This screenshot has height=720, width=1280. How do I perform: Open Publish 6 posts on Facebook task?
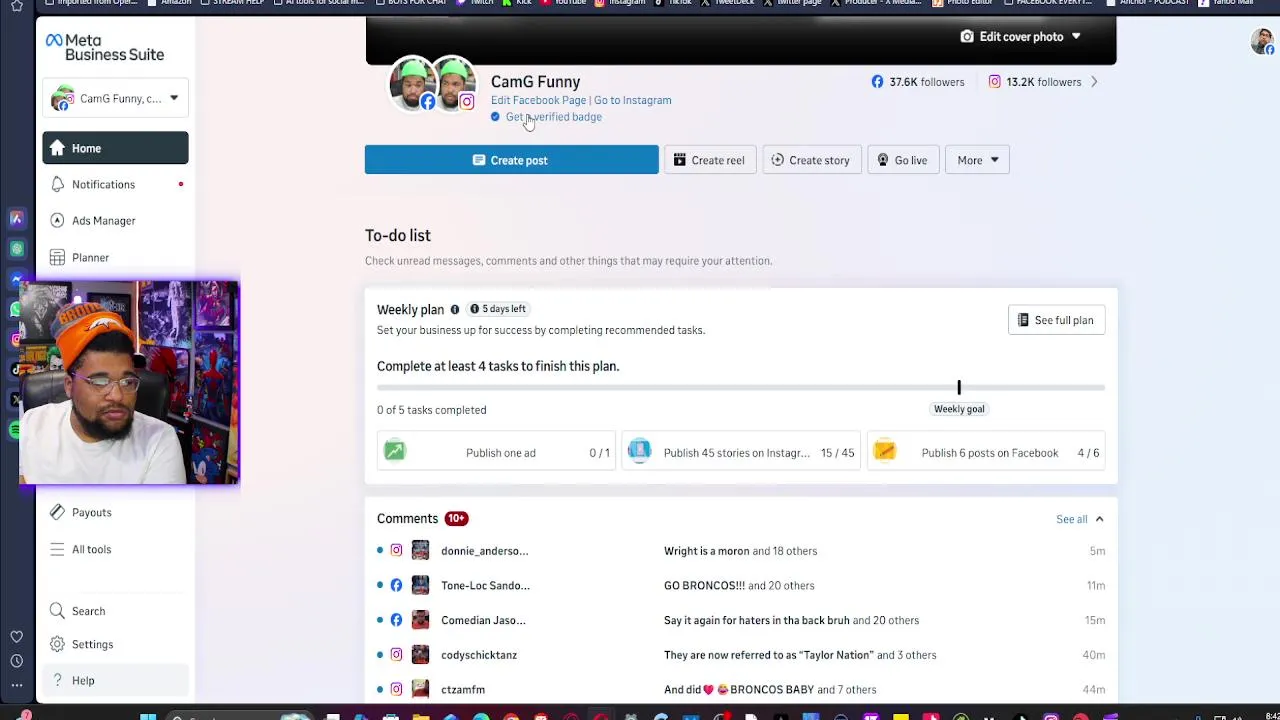(x=986, y=453)
